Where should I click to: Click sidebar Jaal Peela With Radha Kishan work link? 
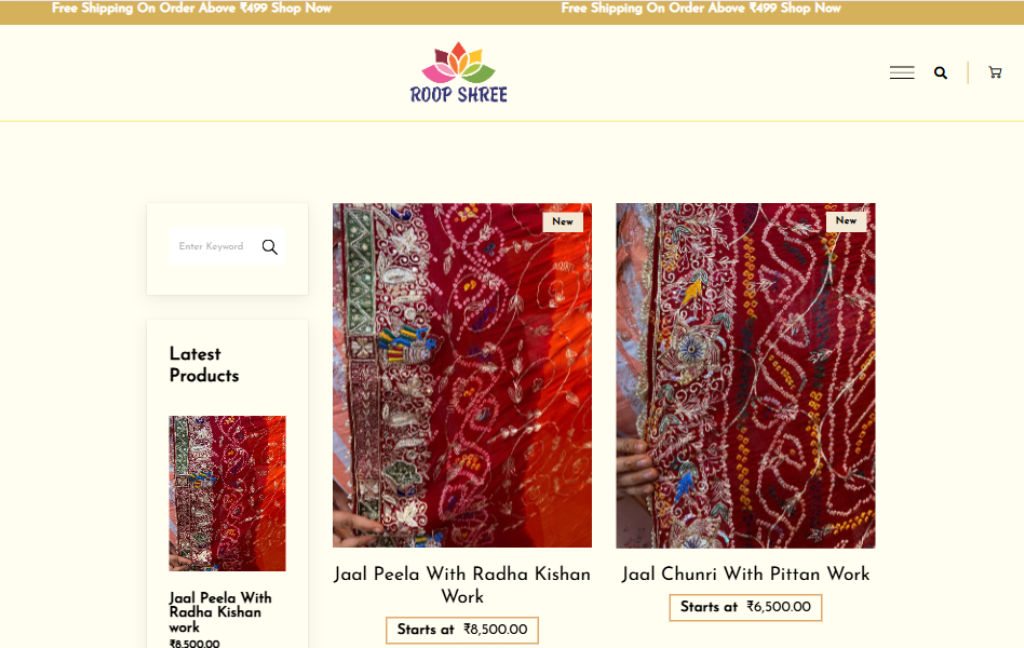pyautogui.click(x=220, y=612)
